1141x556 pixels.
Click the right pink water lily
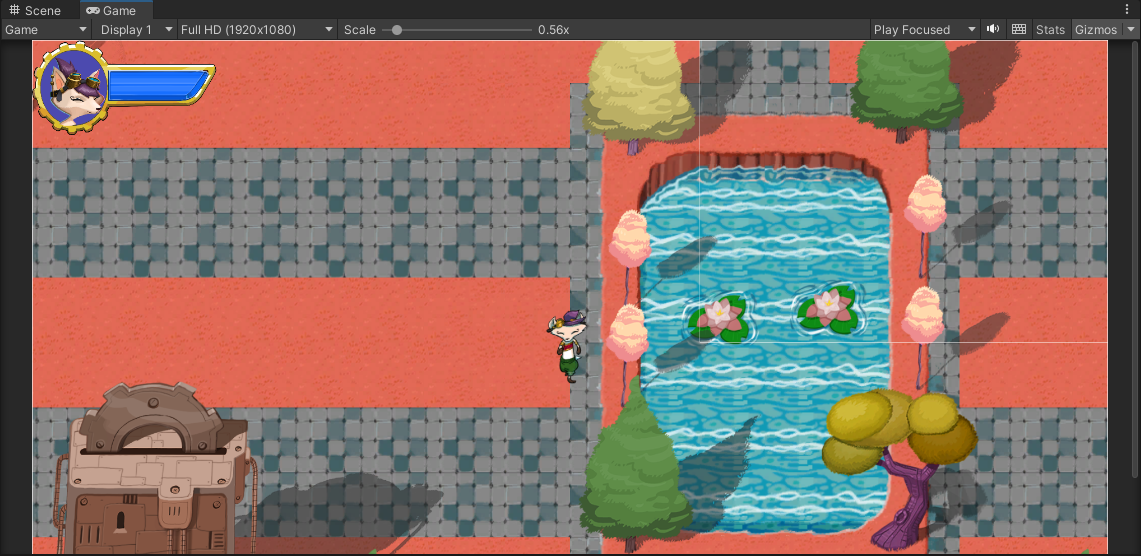point(826,307)
